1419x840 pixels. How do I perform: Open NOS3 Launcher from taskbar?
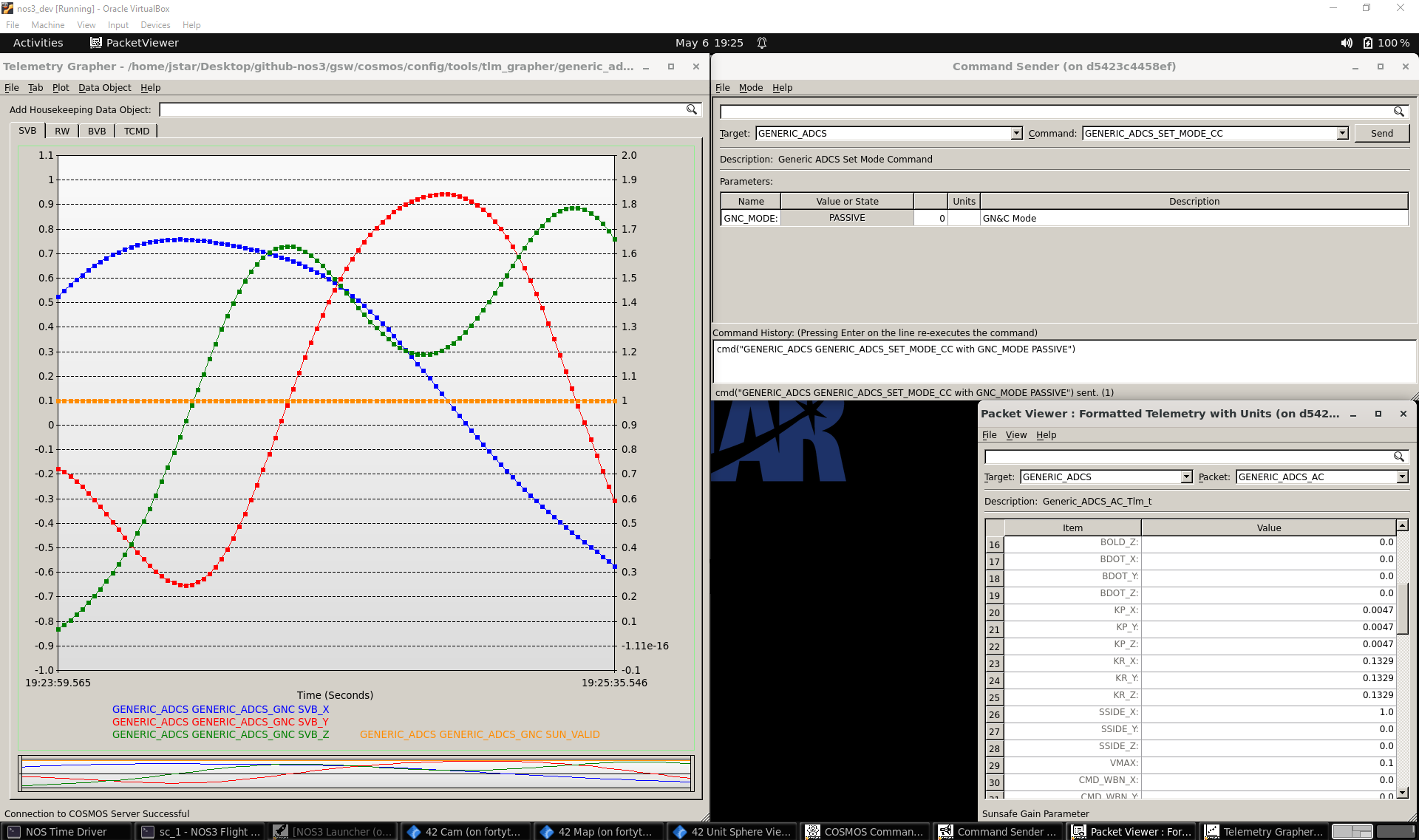(332, 832)
